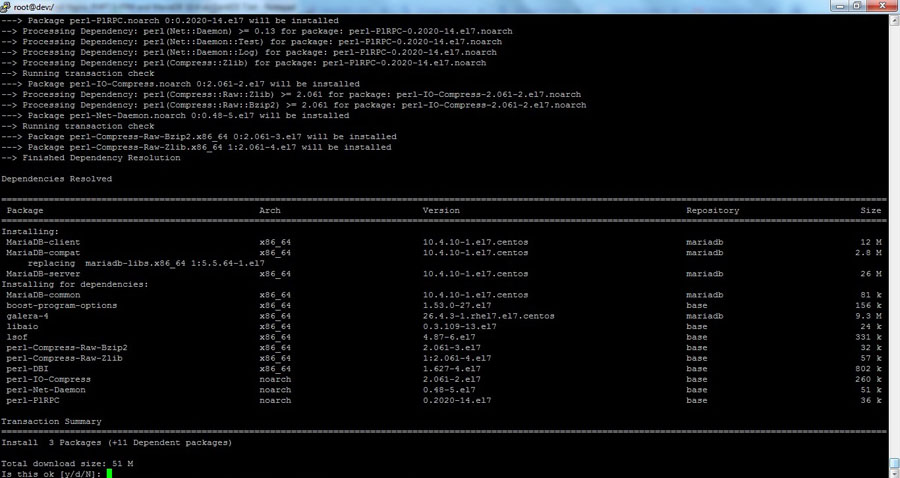Select the boost-program-options package name

pyautogui.click(x=61, y=306)
